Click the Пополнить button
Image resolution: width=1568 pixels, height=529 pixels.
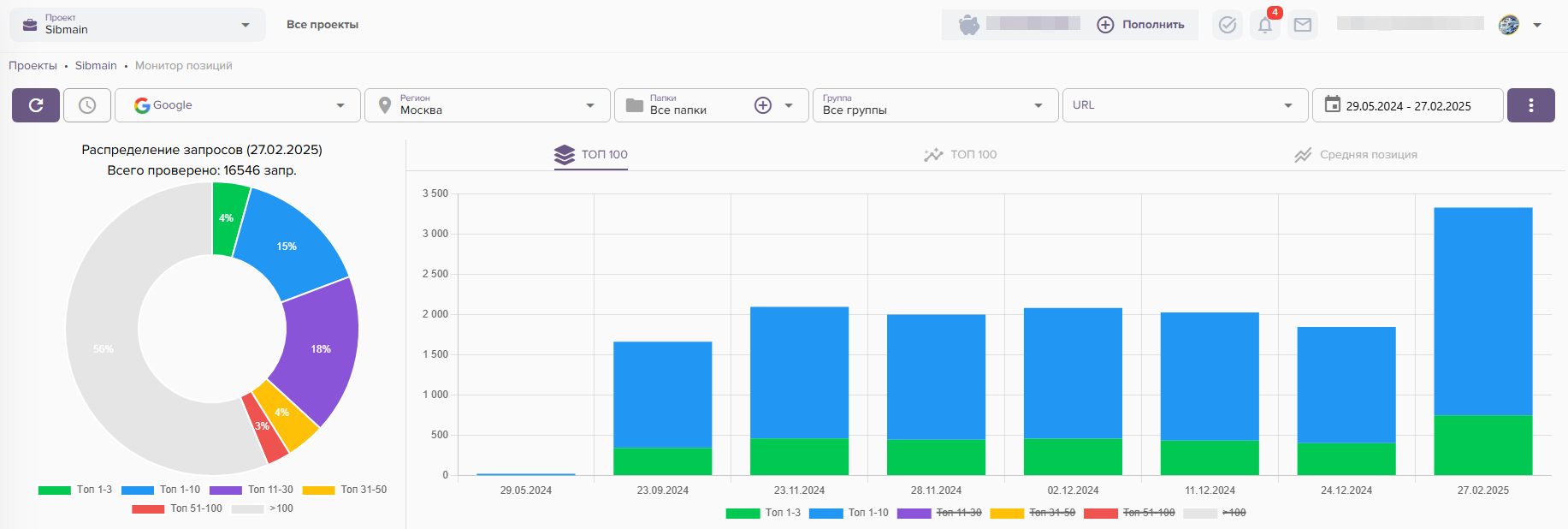[x=1141, y=25]
